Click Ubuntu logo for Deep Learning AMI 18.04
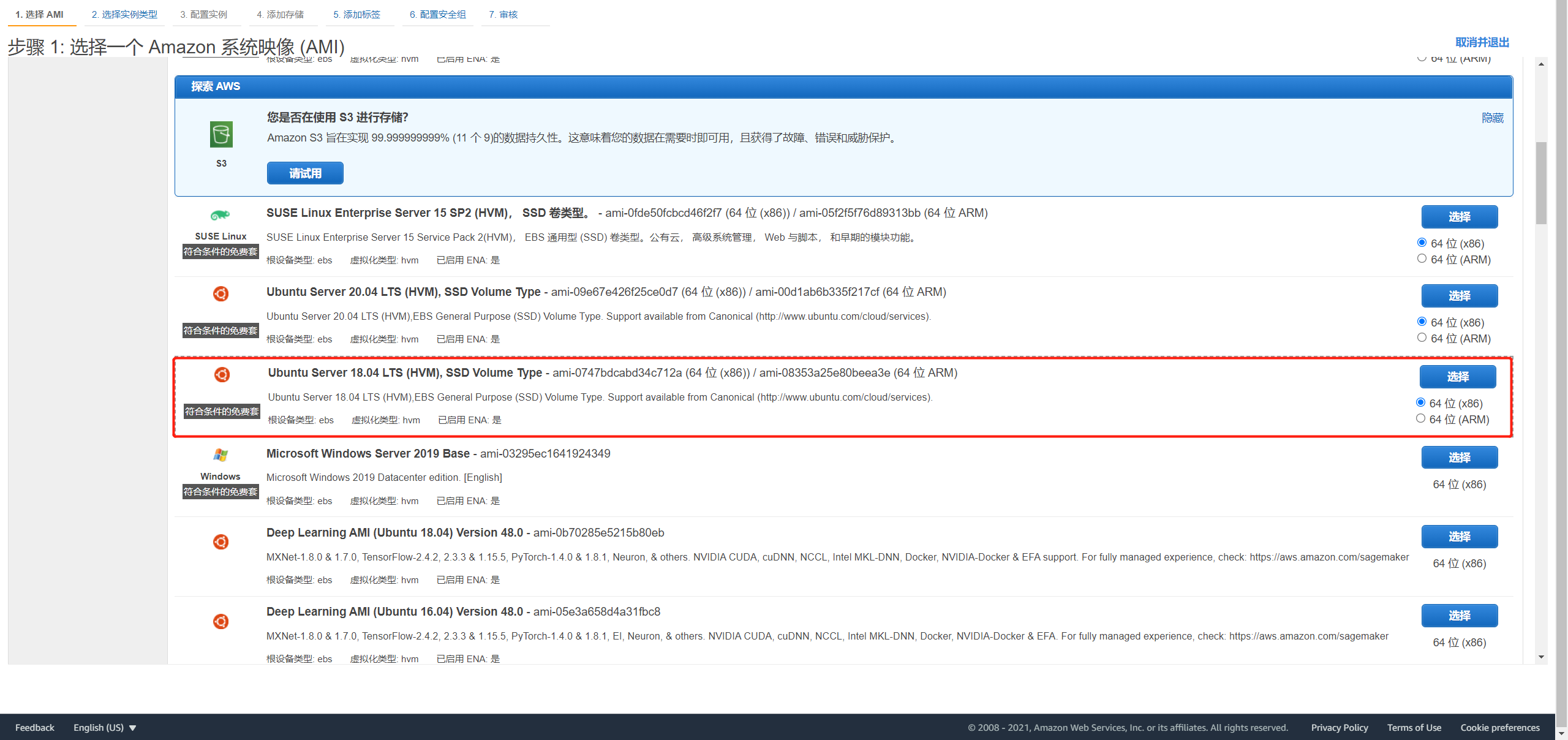The width and height of the screenshot is (1568, 740). click(x=221, y=542)
